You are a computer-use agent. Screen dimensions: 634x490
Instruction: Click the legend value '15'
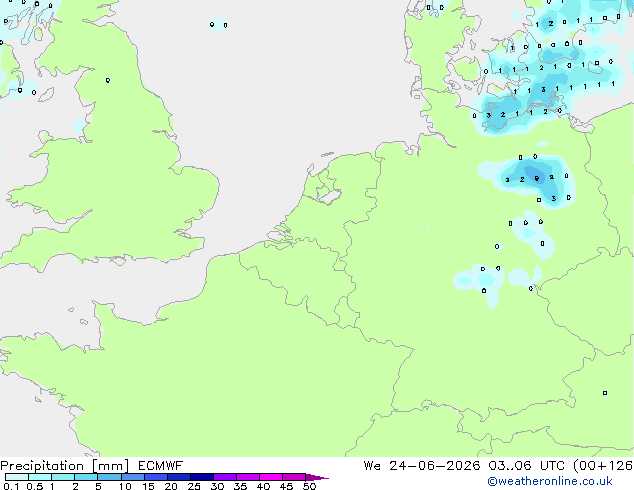pyautogui.click(x=148, y=486)
